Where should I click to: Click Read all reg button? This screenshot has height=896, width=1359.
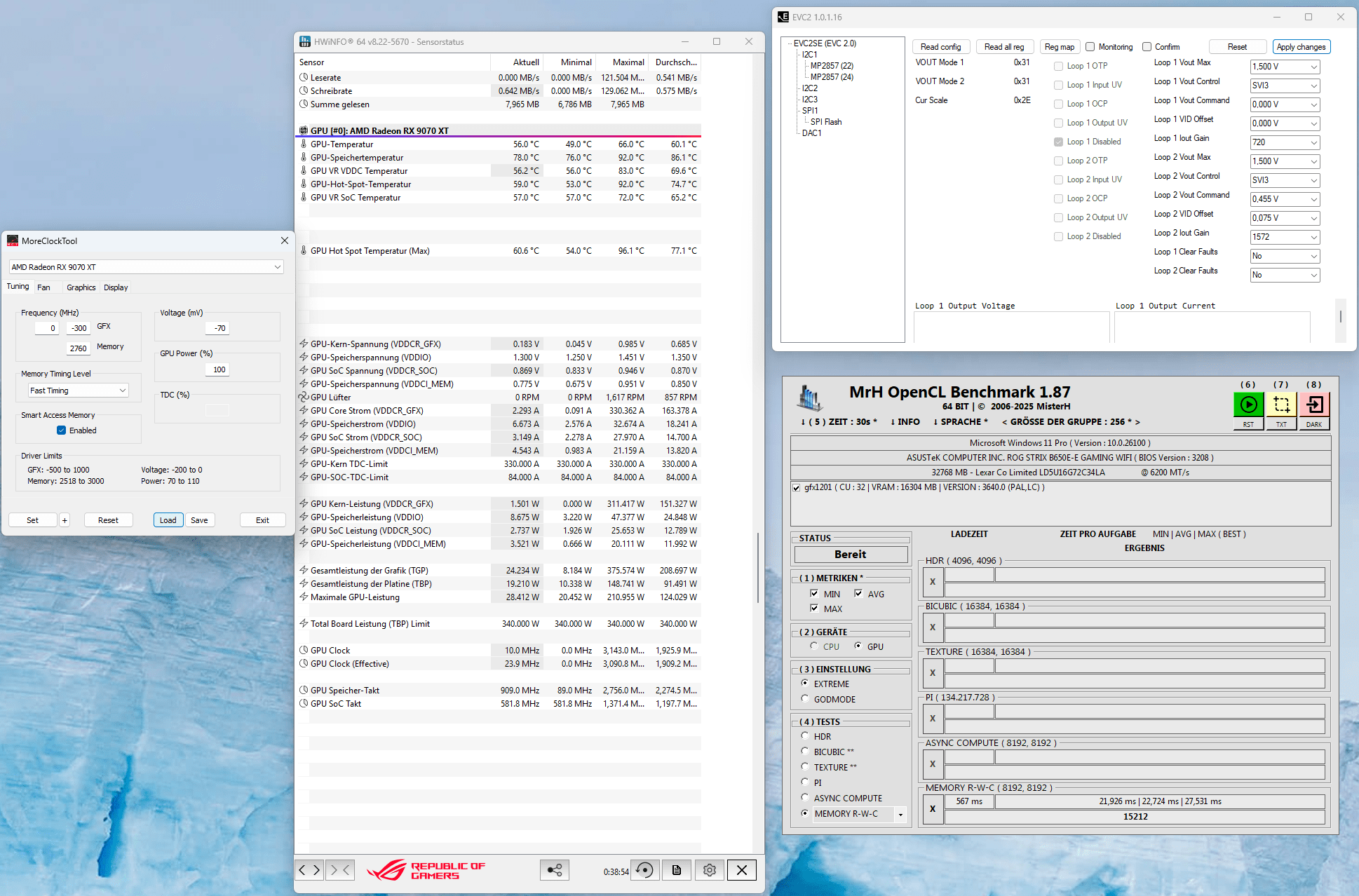[1004, 47]
